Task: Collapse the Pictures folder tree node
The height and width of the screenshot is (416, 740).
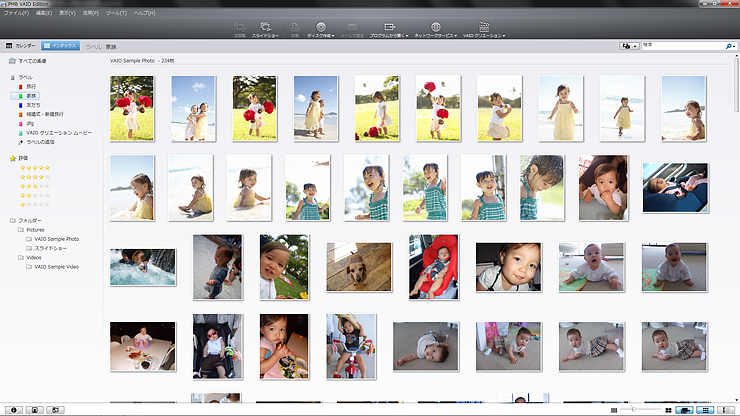Action: (20, 229)
